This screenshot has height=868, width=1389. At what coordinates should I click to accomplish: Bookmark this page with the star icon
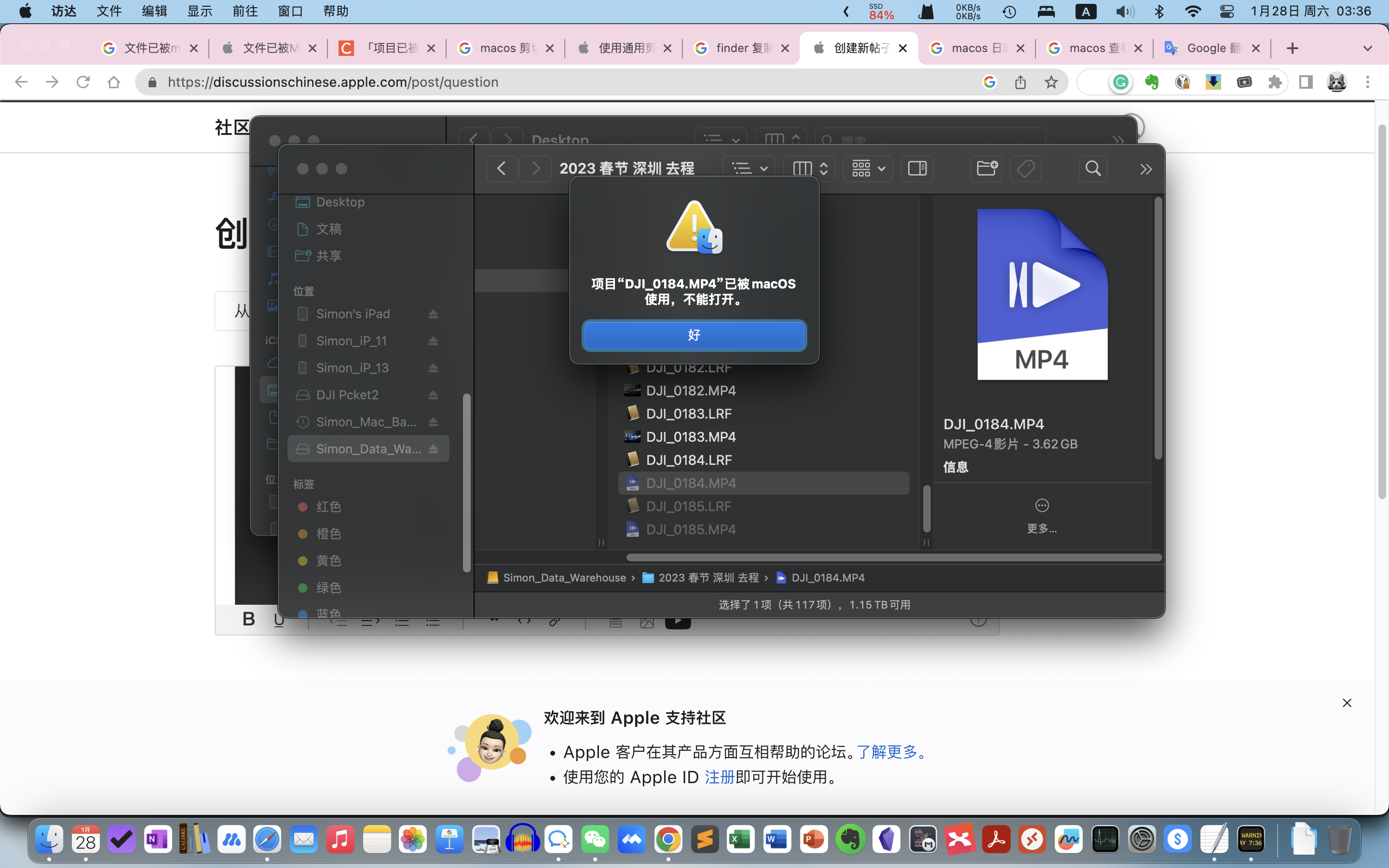click(x=1051, y=82)
